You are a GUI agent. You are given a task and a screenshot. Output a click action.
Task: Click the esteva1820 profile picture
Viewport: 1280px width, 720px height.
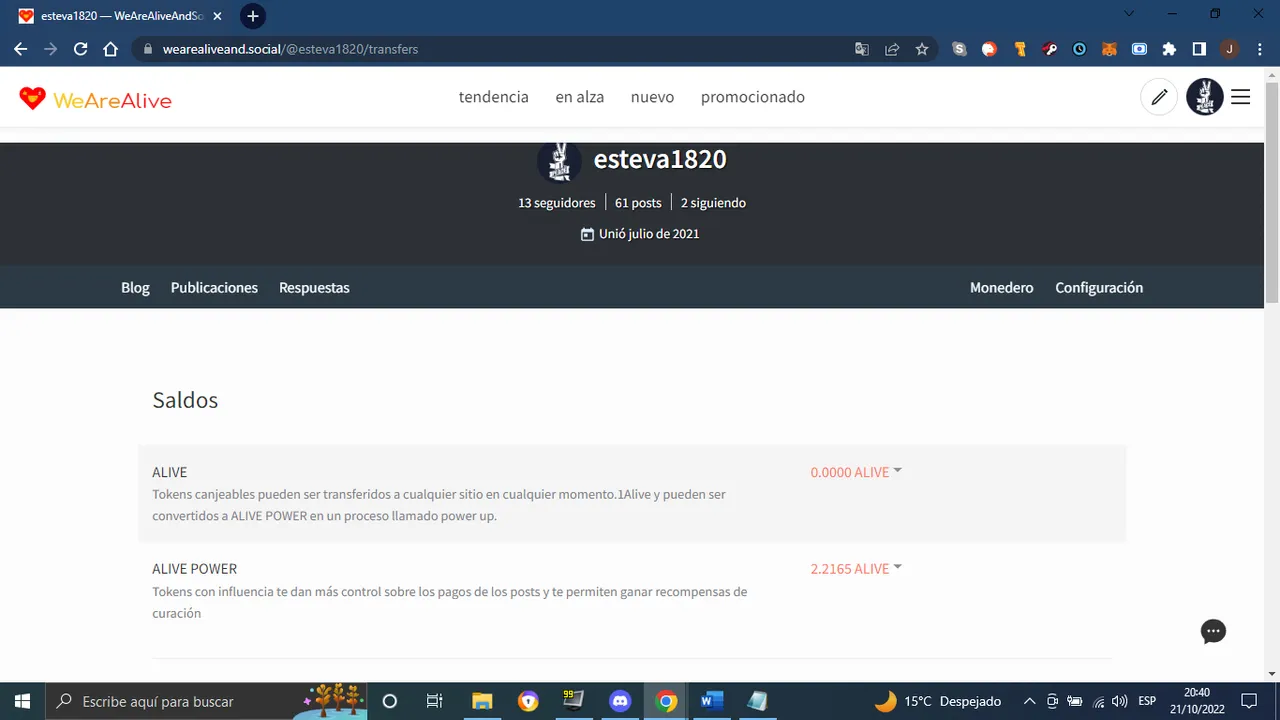pyautogui.click(x=559, y=160)
